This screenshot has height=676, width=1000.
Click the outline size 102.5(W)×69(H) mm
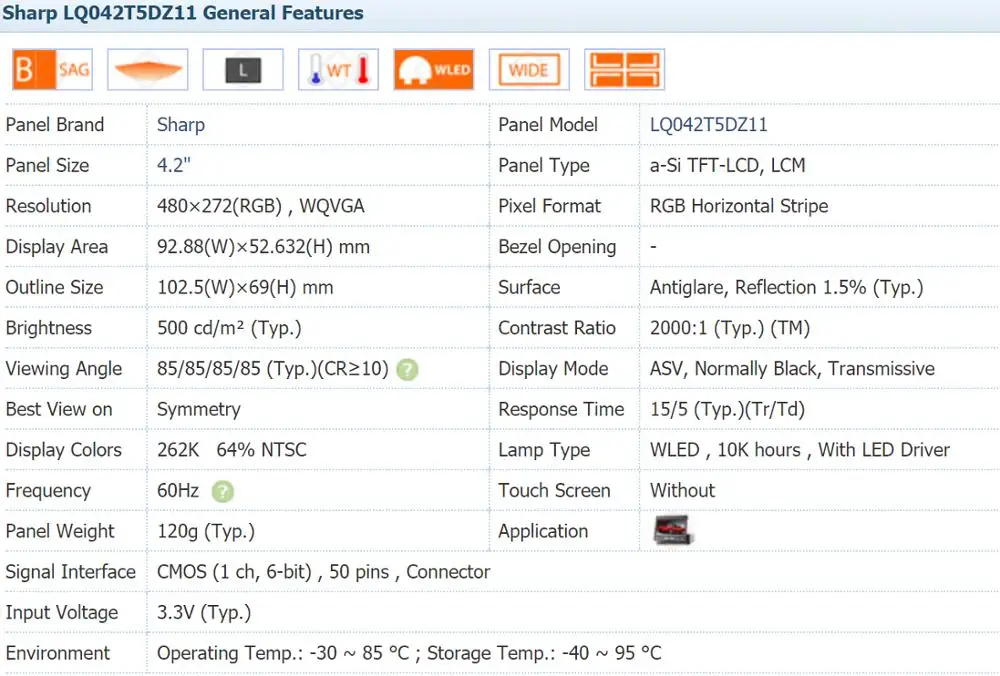click(x=246, y=288)
